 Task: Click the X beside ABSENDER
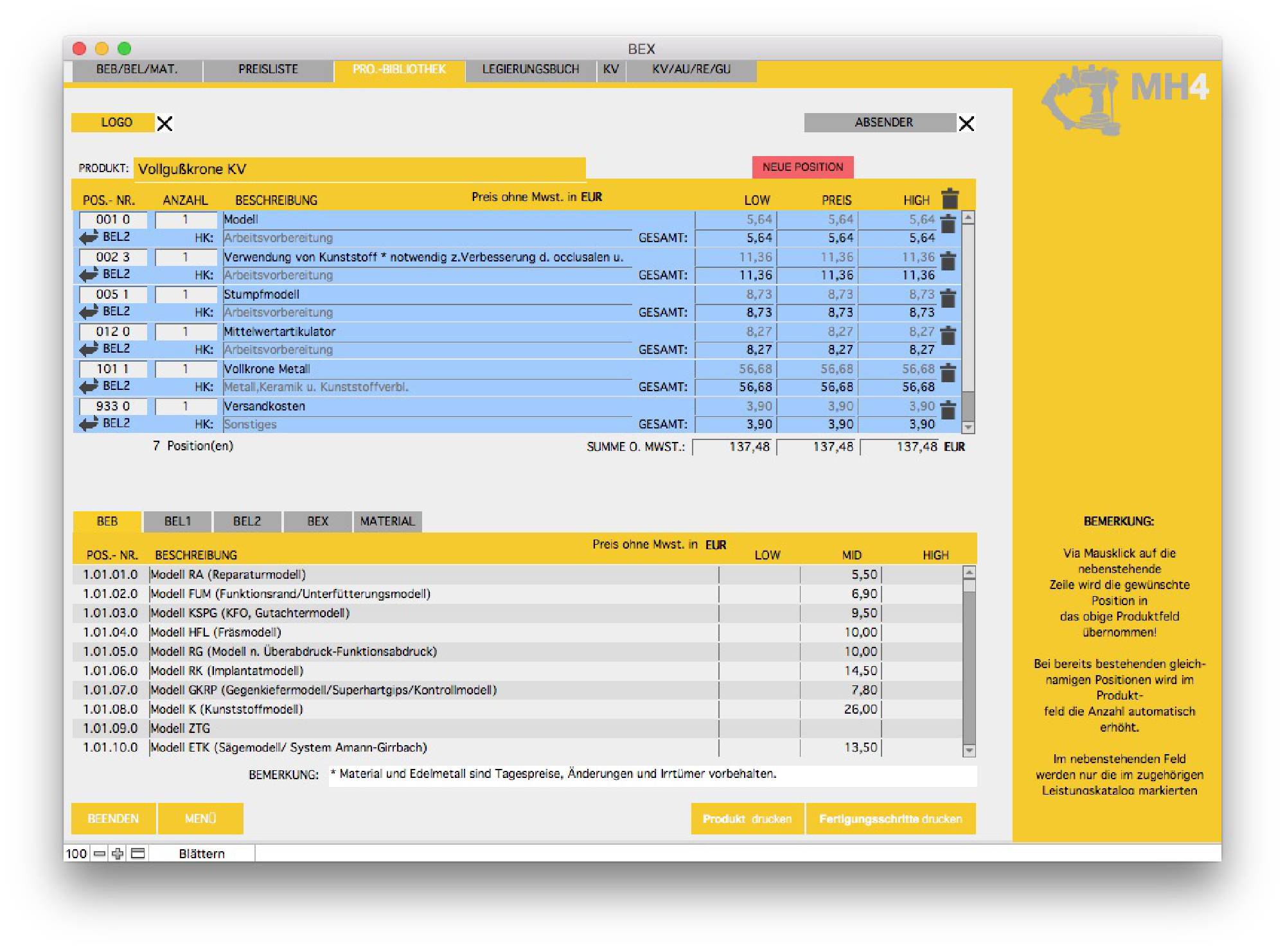[966, 123]
